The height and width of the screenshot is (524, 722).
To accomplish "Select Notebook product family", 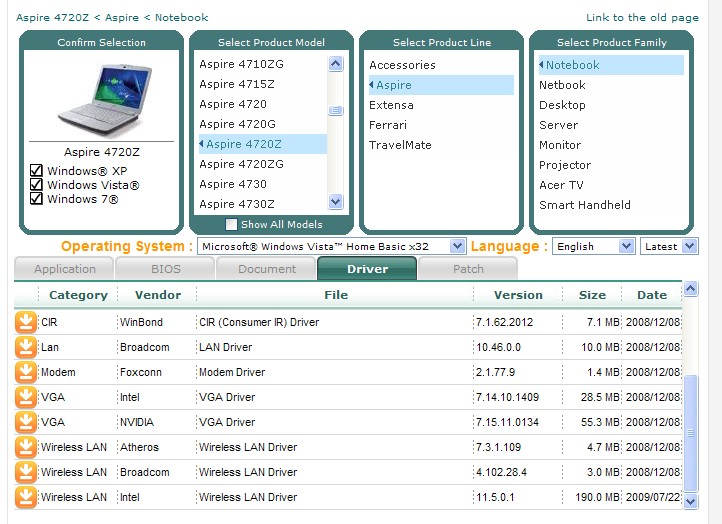I will coord(611,65).
